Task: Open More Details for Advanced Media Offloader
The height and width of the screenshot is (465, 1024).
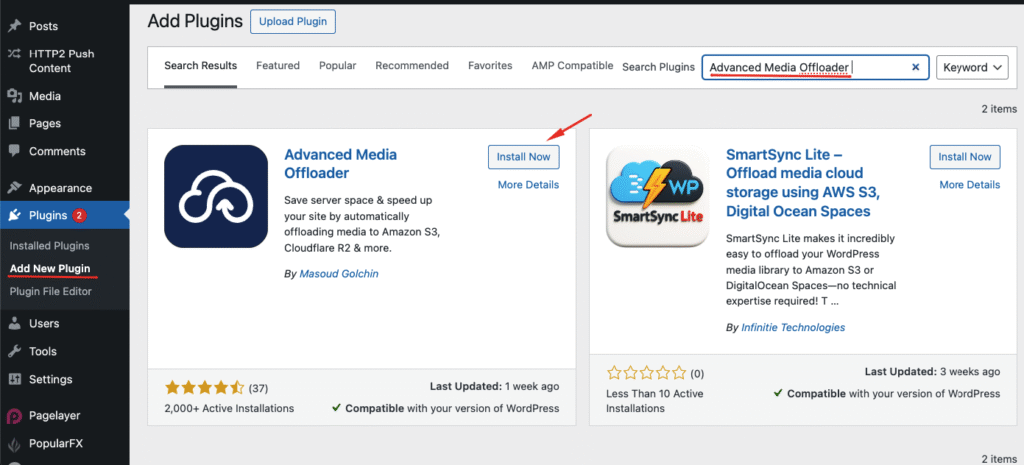Action: (x=528, y=185)
